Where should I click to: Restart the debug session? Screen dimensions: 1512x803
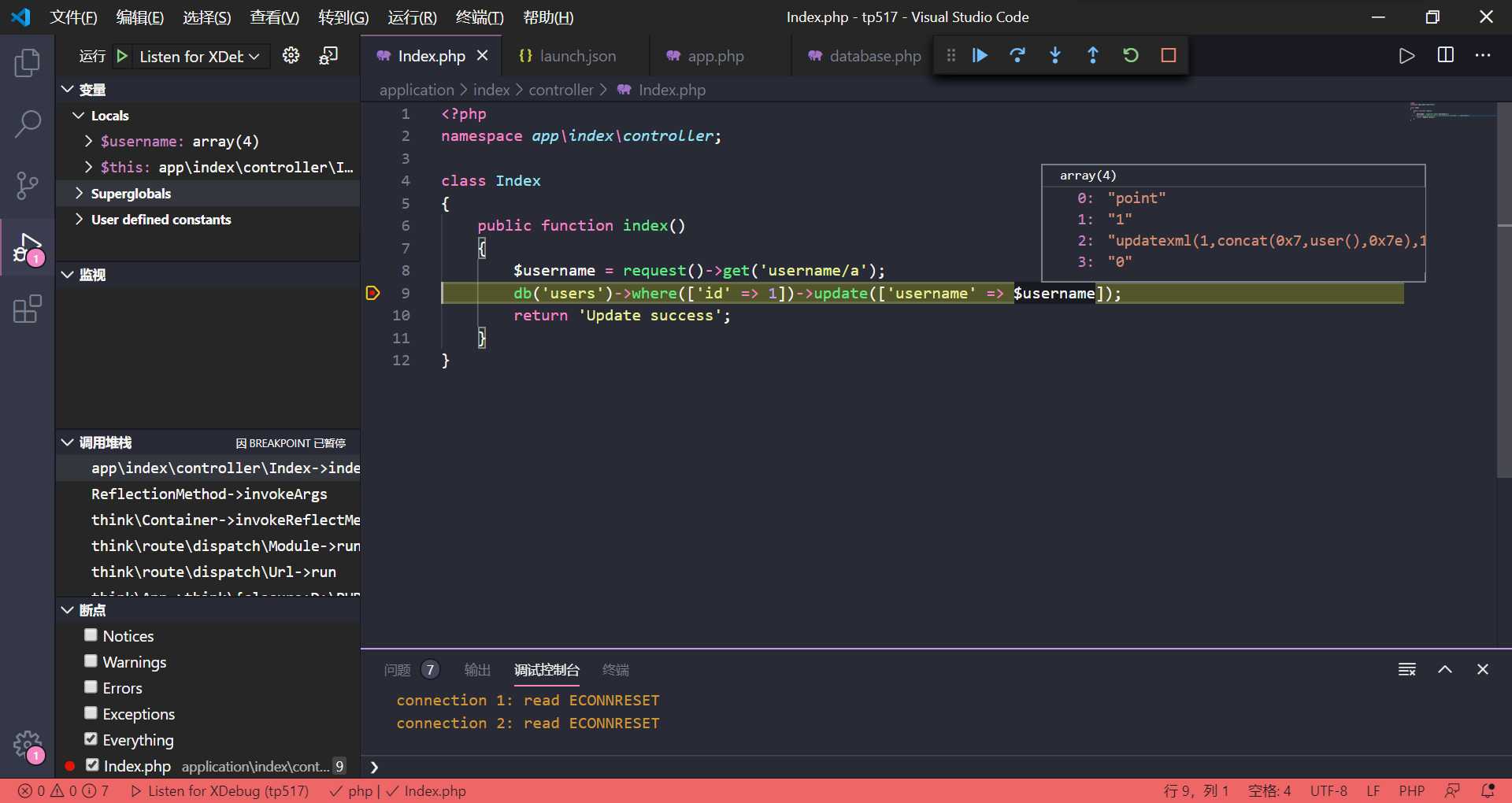tap(1131, 55)
